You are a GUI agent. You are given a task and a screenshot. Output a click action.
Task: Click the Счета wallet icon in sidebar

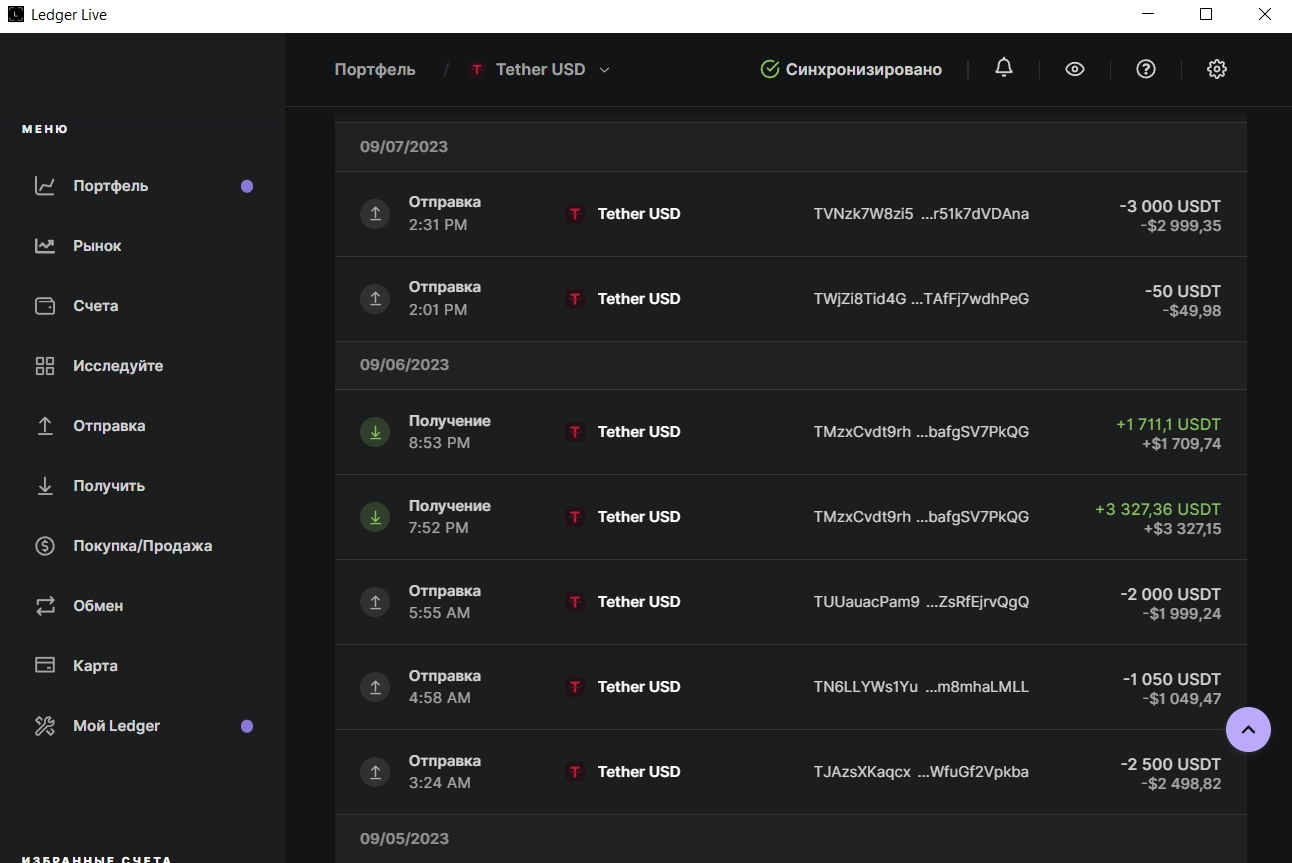45,306
